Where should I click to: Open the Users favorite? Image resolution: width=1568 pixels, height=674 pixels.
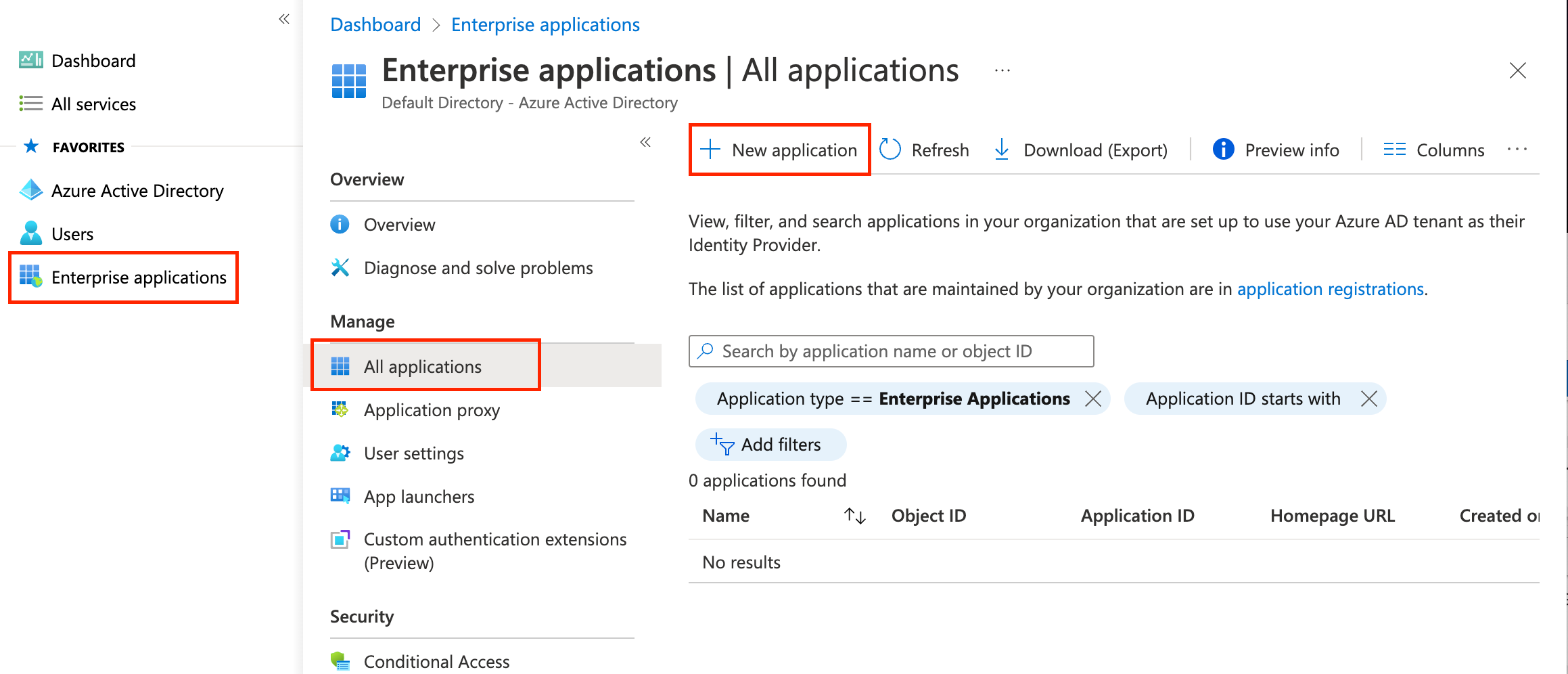click(x=72, y=234)
